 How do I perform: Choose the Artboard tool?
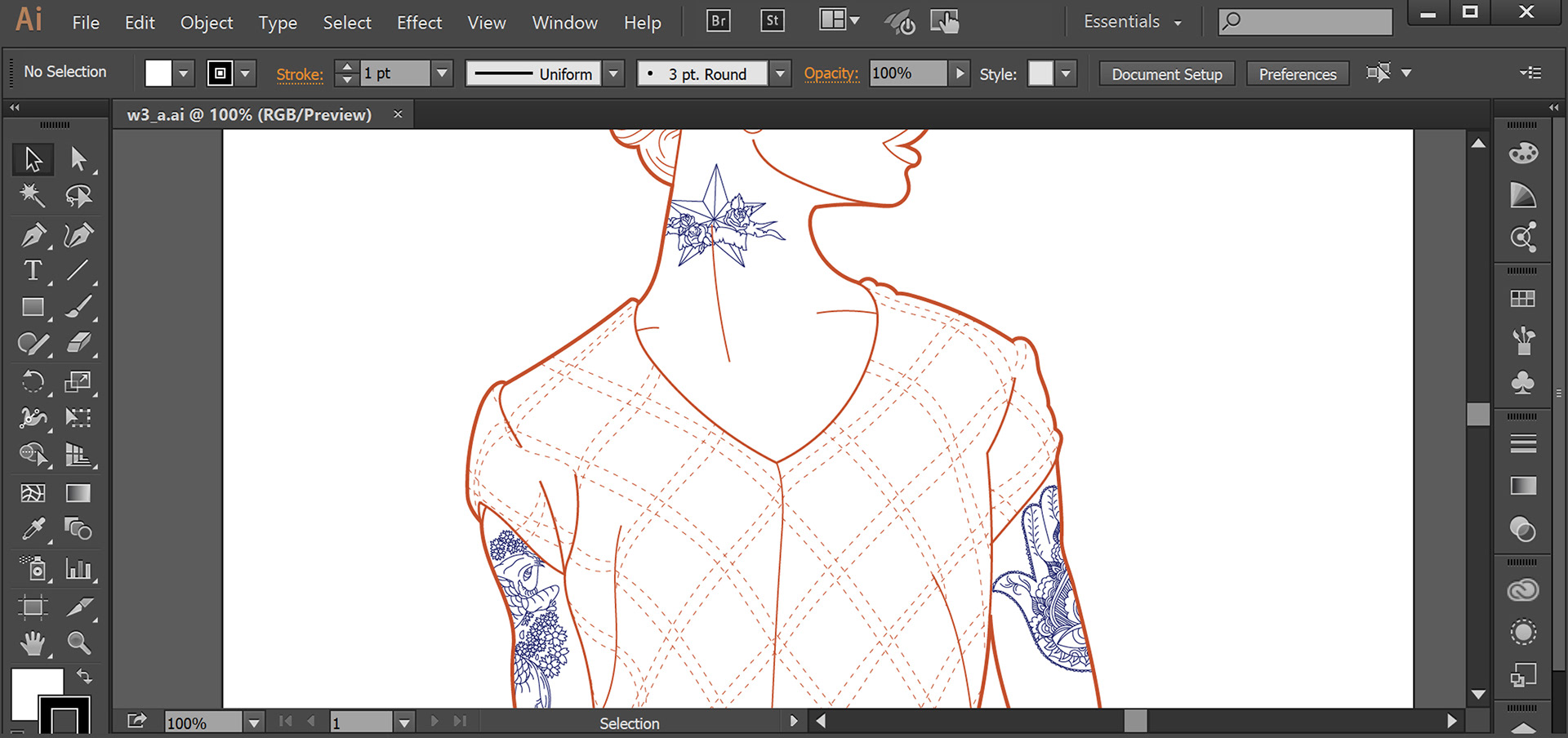point(33,607)
